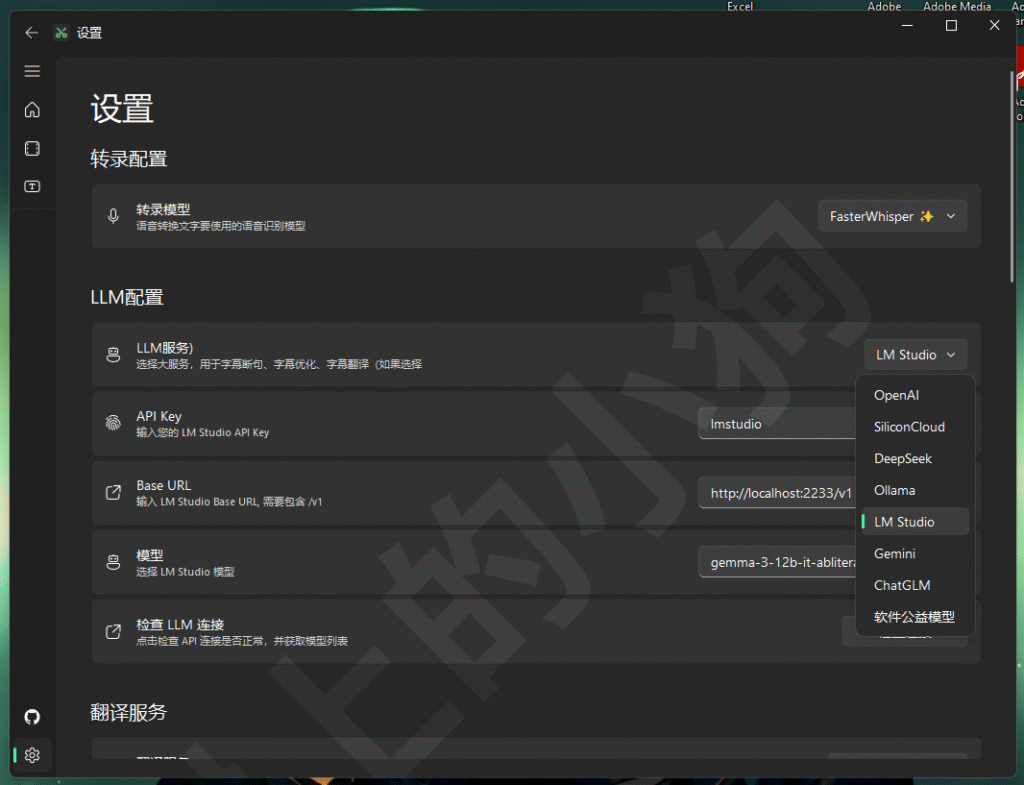Open the Settings gear icon in the sidebar

tap(32, 756)
